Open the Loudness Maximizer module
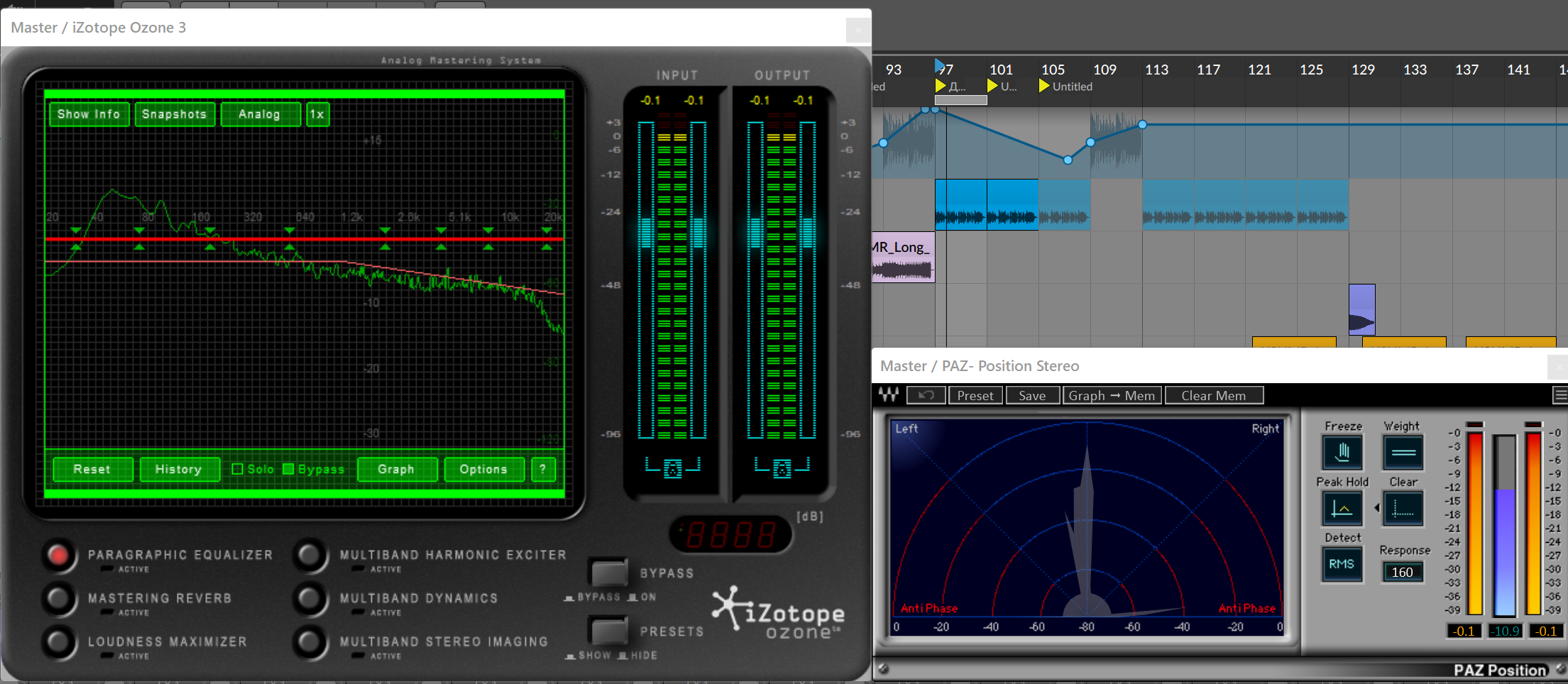This screenshot has height=684, width=1568. pyautogui.click(x=58, y=642)
